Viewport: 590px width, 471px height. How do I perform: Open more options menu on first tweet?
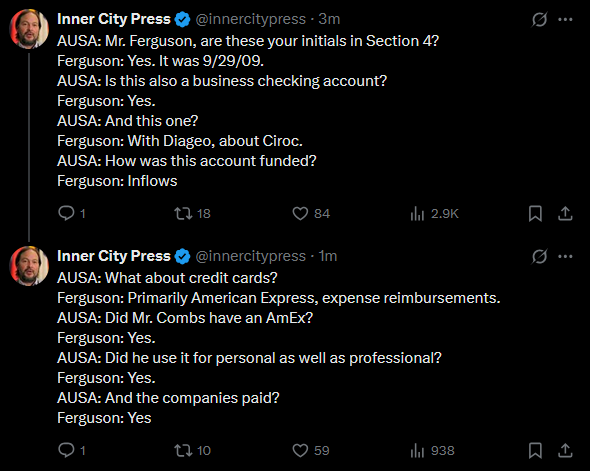(x=565, y=19)
